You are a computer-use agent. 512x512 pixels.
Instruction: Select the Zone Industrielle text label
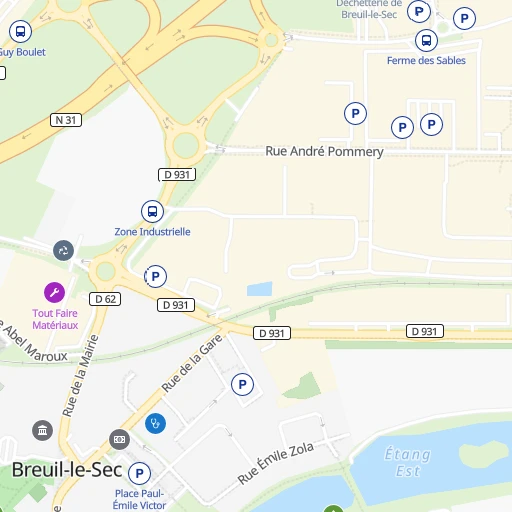coord(152,232)
